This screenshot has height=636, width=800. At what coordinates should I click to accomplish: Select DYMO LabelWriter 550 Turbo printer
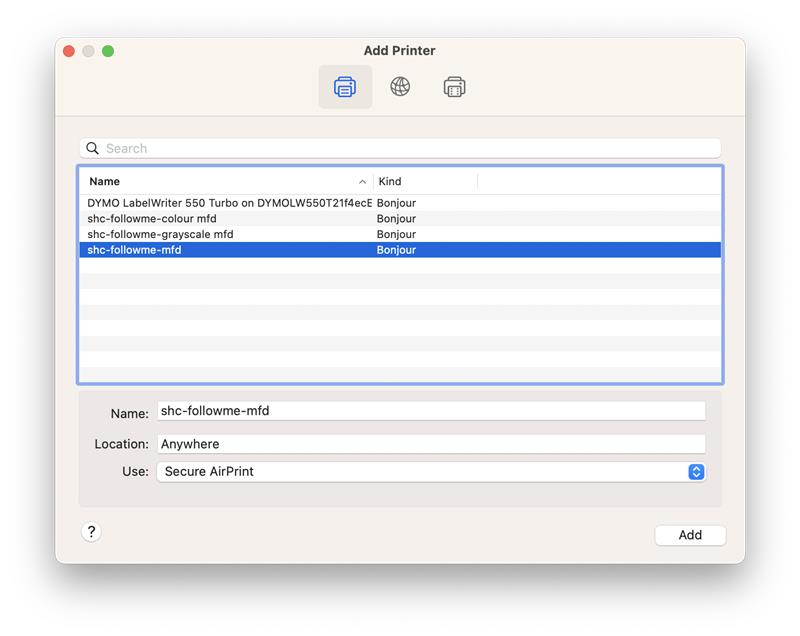[x=228, y=203]
